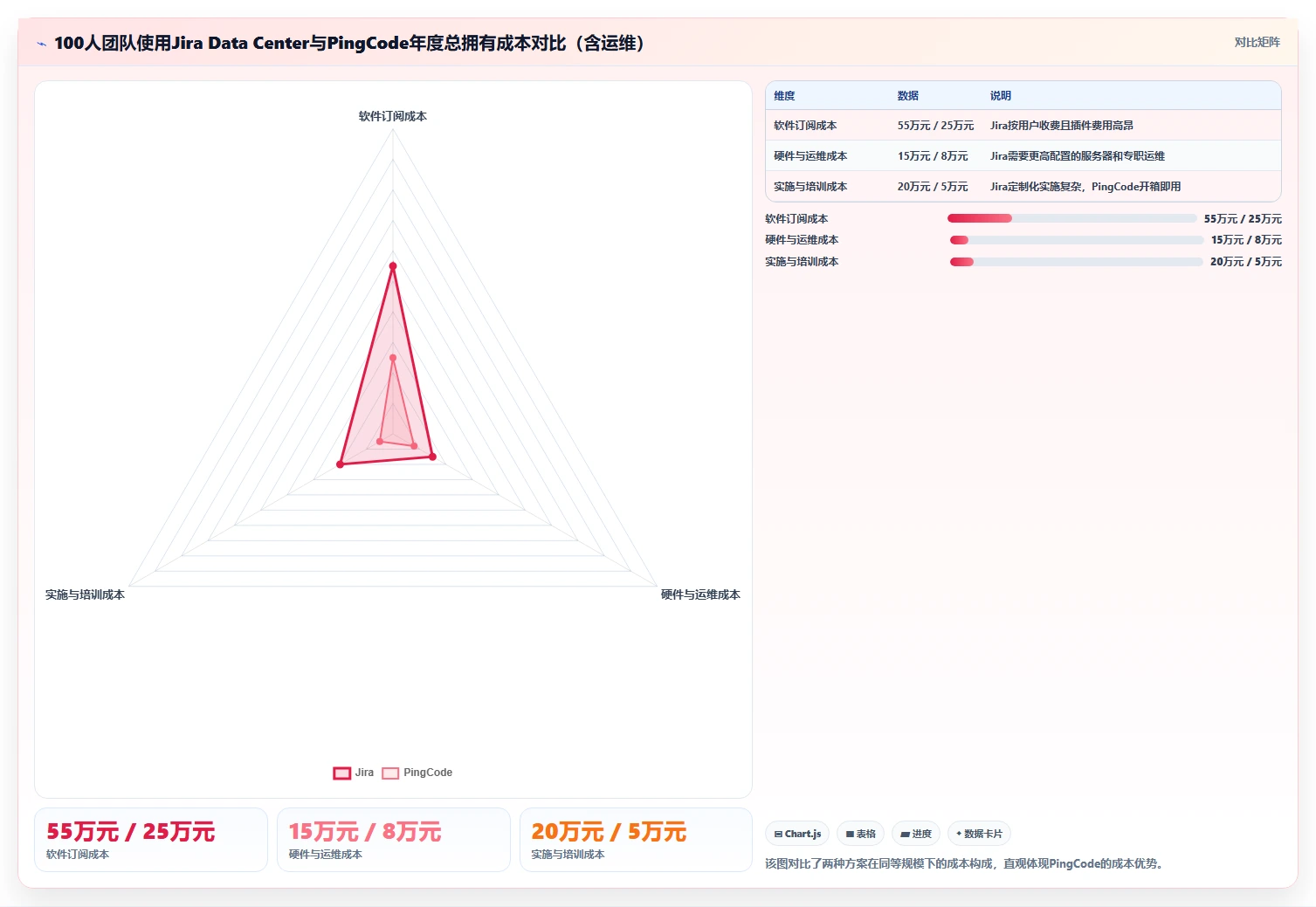Screen dimensions: 1316x907
Task: Click the PingCode legend color box
Action: pos(390,773)
